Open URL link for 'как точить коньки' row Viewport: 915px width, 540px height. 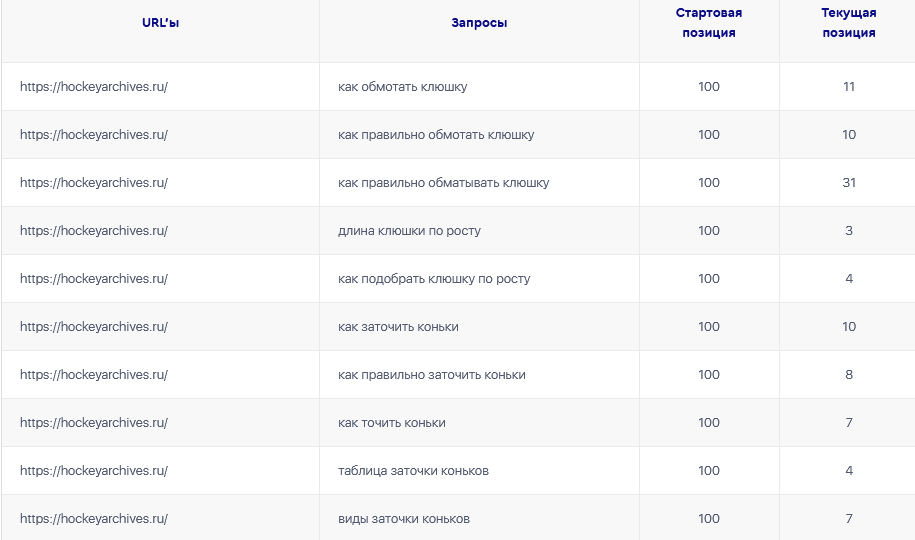(94, 423)
